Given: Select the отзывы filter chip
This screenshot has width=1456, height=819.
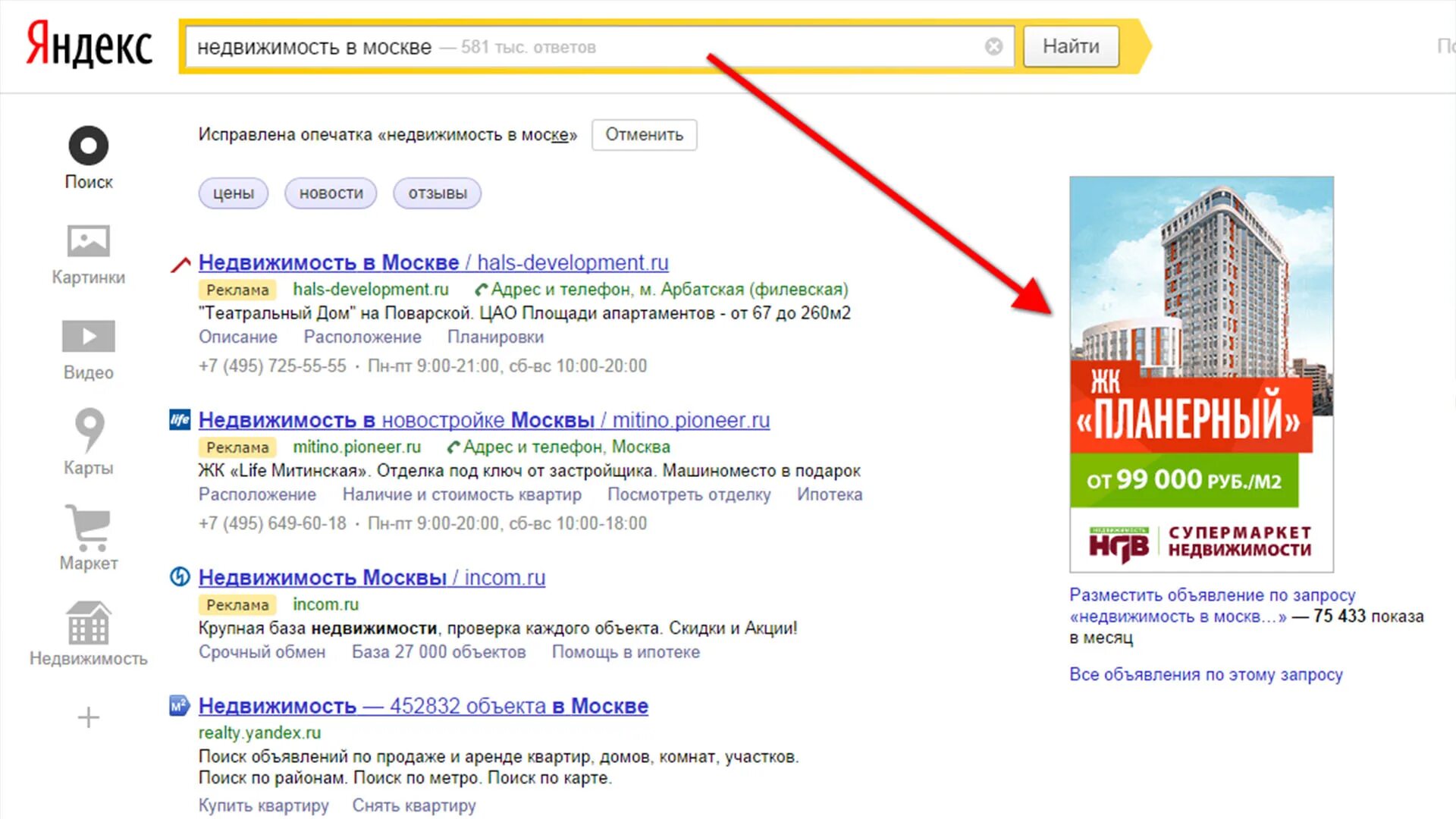Looking at the screenshot, I should [x=438, y=193].
